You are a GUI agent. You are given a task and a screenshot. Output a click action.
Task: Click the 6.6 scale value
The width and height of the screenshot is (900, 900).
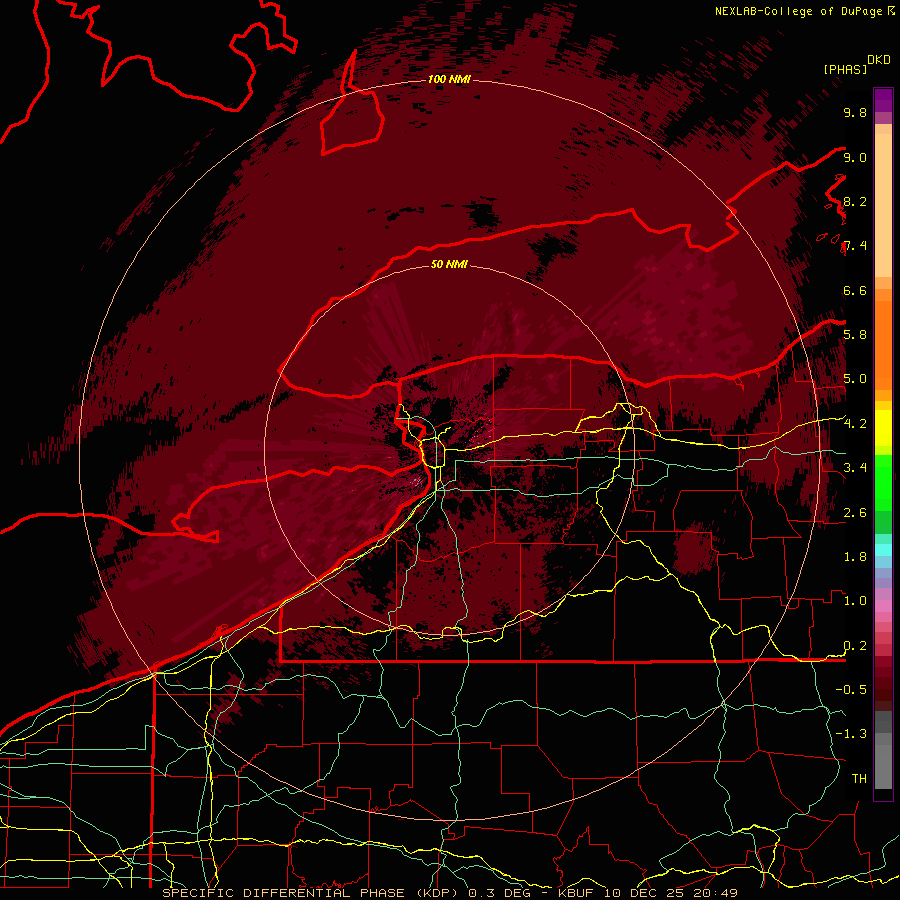point(855,290)
